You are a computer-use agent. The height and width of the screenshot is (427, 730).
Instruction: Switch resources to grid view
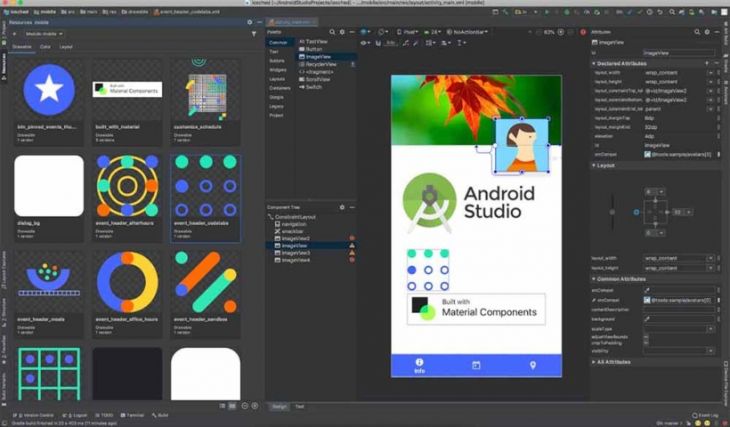[232, 406]
